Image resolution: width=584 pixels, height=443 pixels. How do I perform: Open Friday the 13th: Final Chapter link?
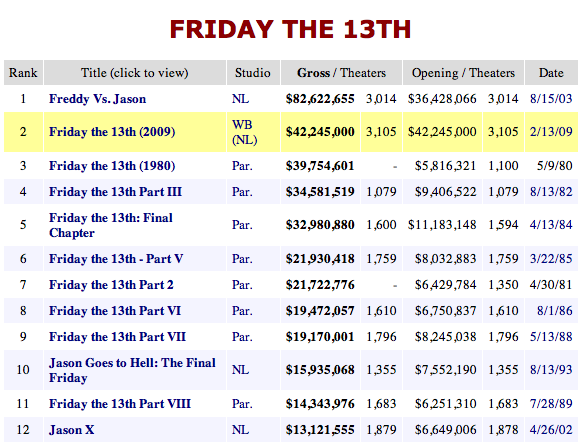click(111, 225)
